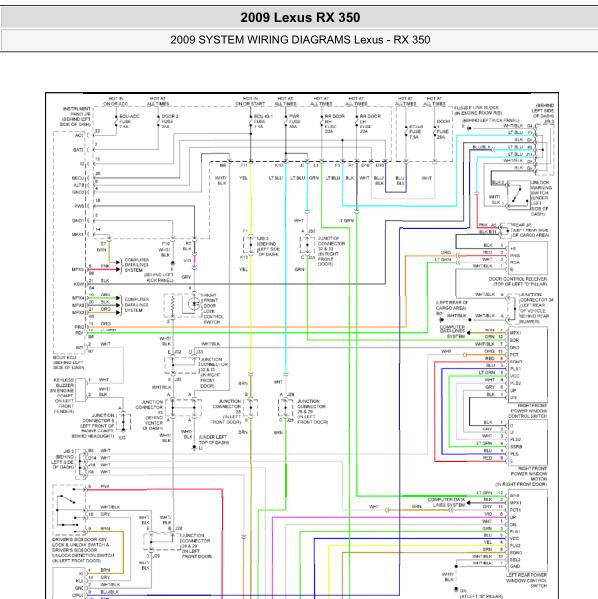Click the RR DOOR RH fuse label
This screenshot has width=598, height=599.
(334, 123)
